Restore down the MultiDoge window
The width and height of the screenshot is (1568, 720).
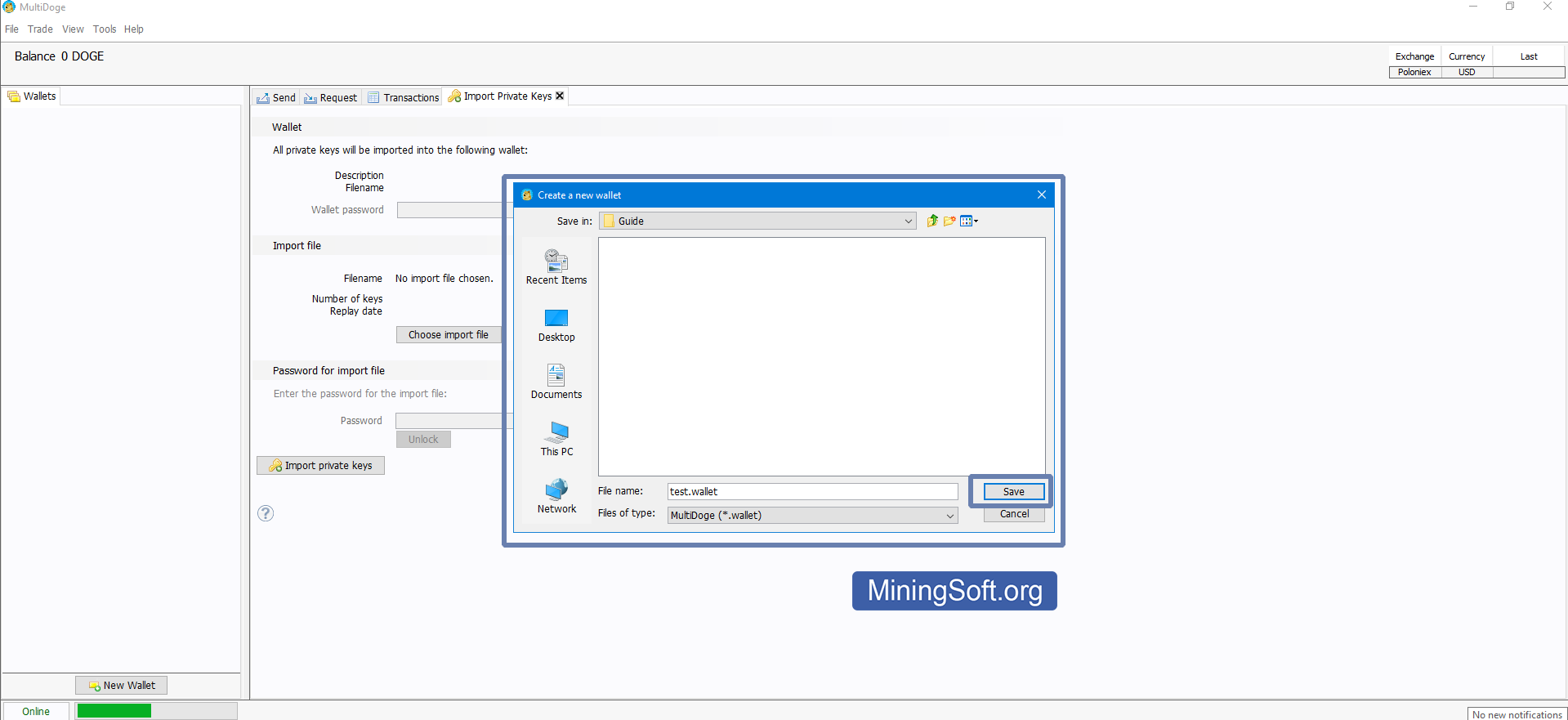tap(1510, 7)
